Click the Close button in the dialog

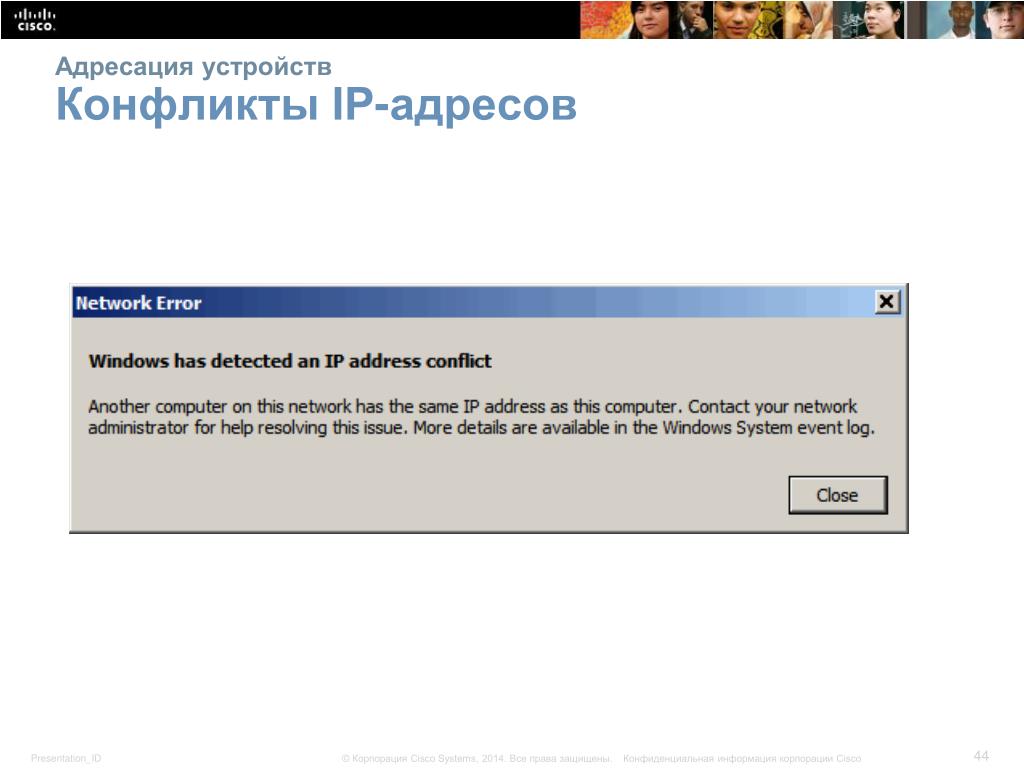pos(838,495)
